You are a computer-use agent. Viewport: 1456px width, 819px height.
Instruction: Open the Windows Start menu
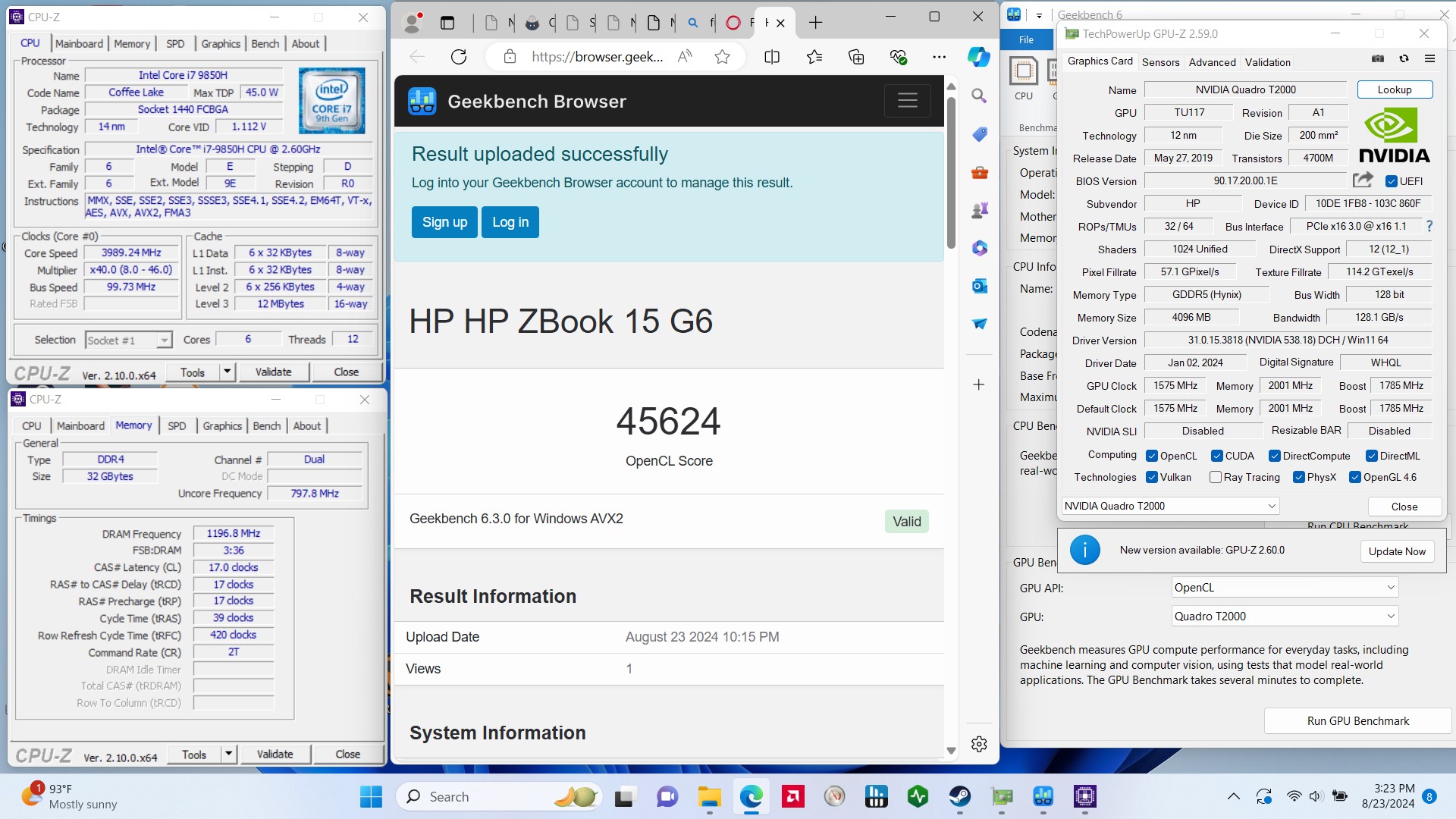(x=371, y=796)
